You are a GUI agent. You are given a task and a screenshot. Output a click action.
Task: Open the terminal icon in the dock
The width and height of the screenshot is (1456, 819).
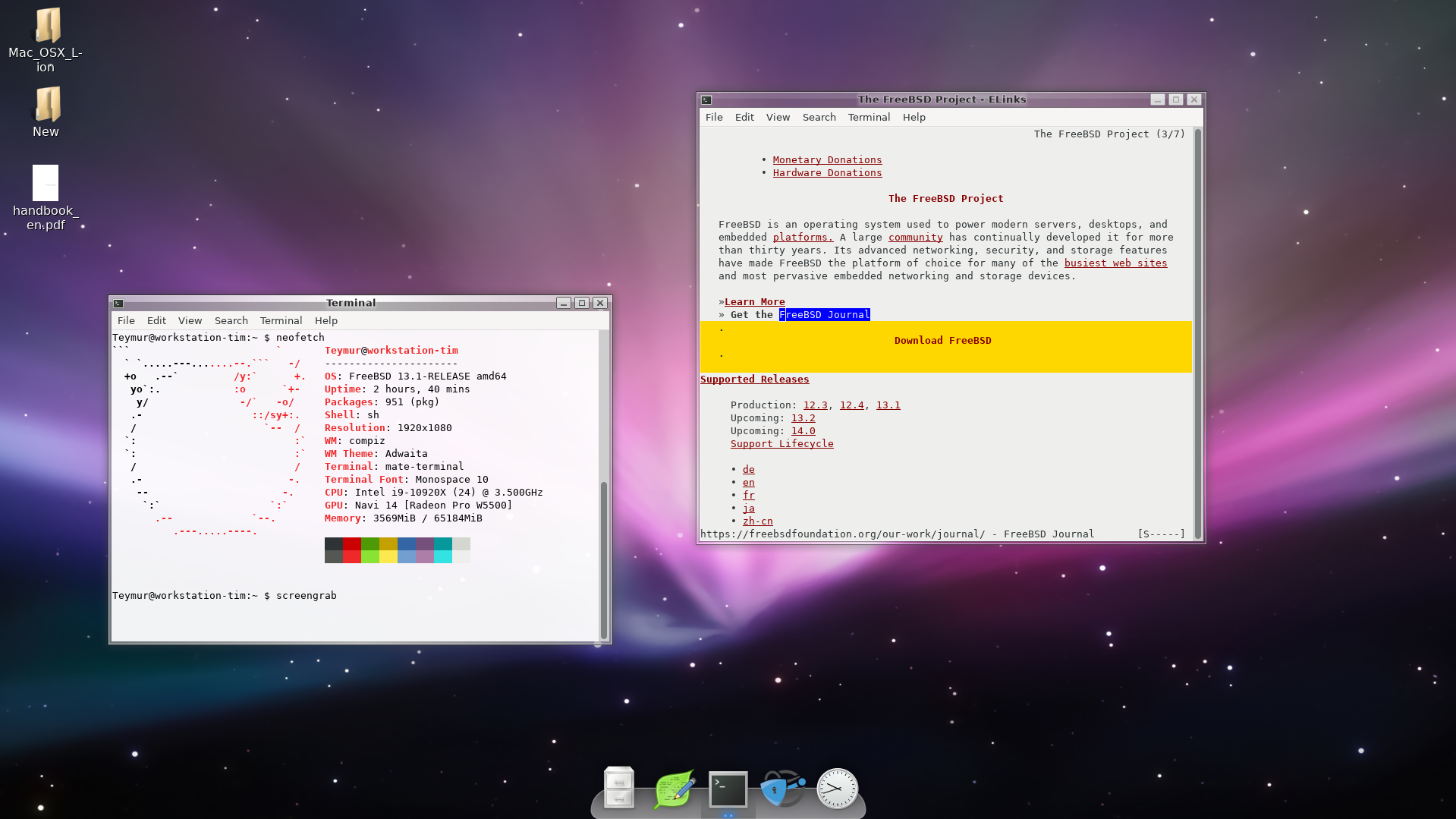pos(728,789)
